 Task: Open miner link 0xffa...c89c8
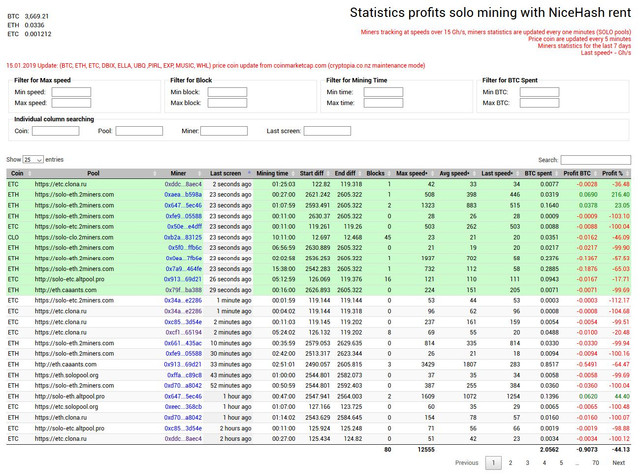tap(184, 375)
